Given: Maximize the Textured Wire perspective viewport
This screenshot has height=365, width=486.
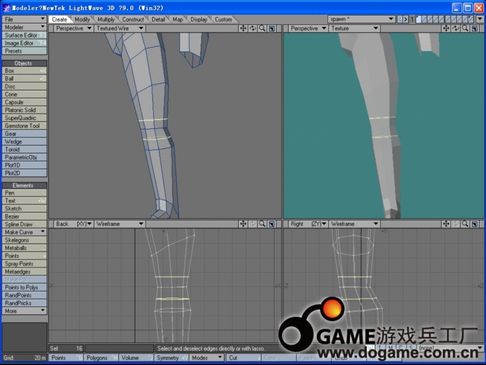Looking at the screenshot, I should coord(272,28).
